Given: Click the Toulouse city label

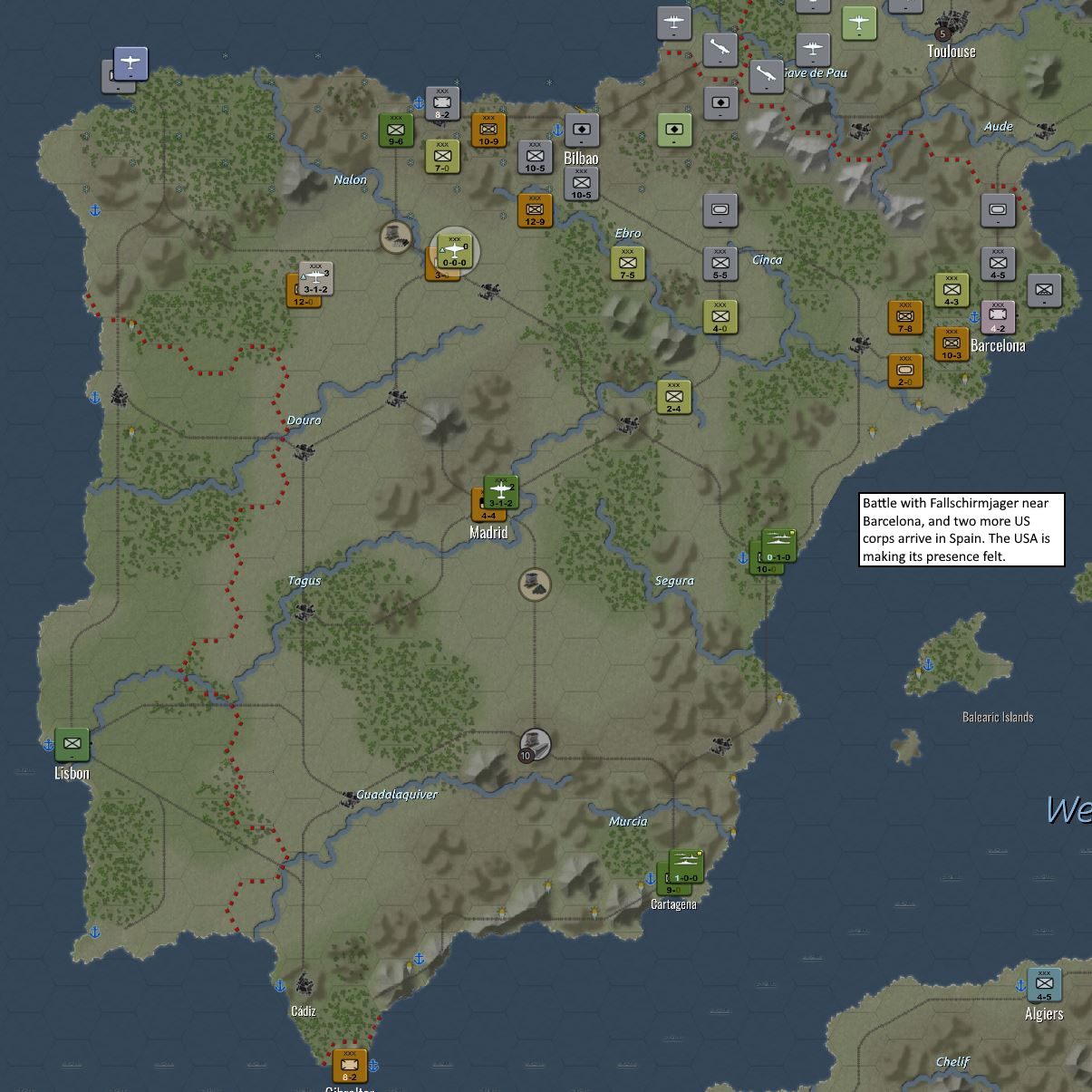Looking at the screenshot, I should [x=952, y=51].
